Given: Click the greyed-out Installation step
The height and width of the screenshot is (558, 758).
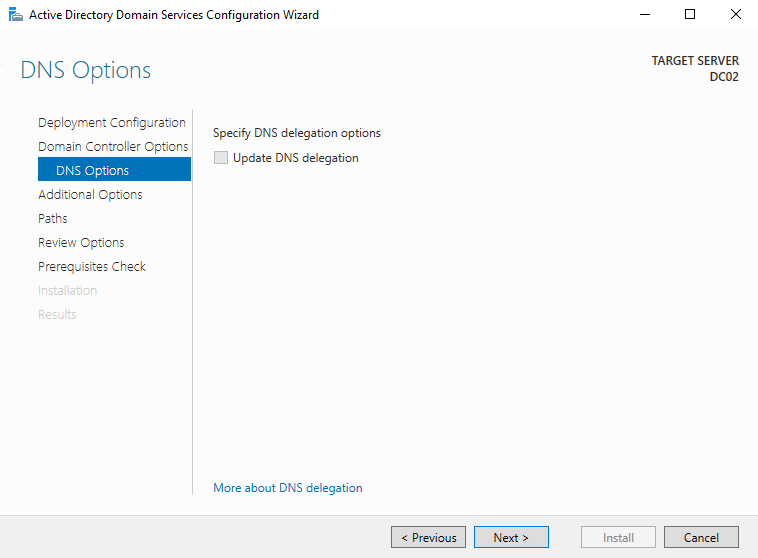Looking at the screenshot, I should (x=67, y=291).
